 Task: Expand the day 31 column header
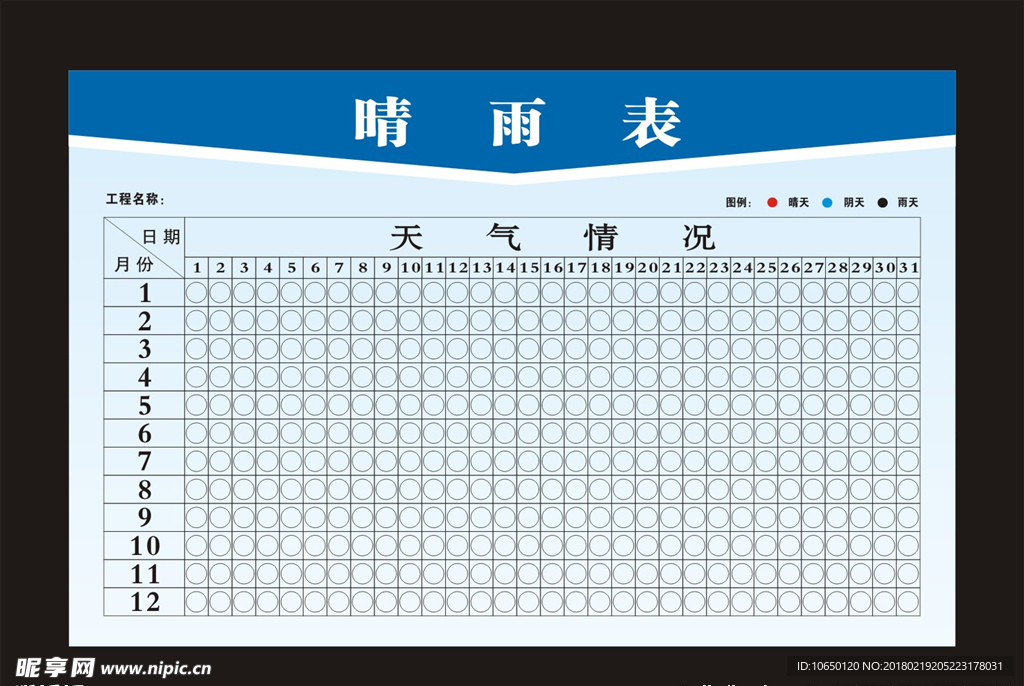(x=908, y=267)
